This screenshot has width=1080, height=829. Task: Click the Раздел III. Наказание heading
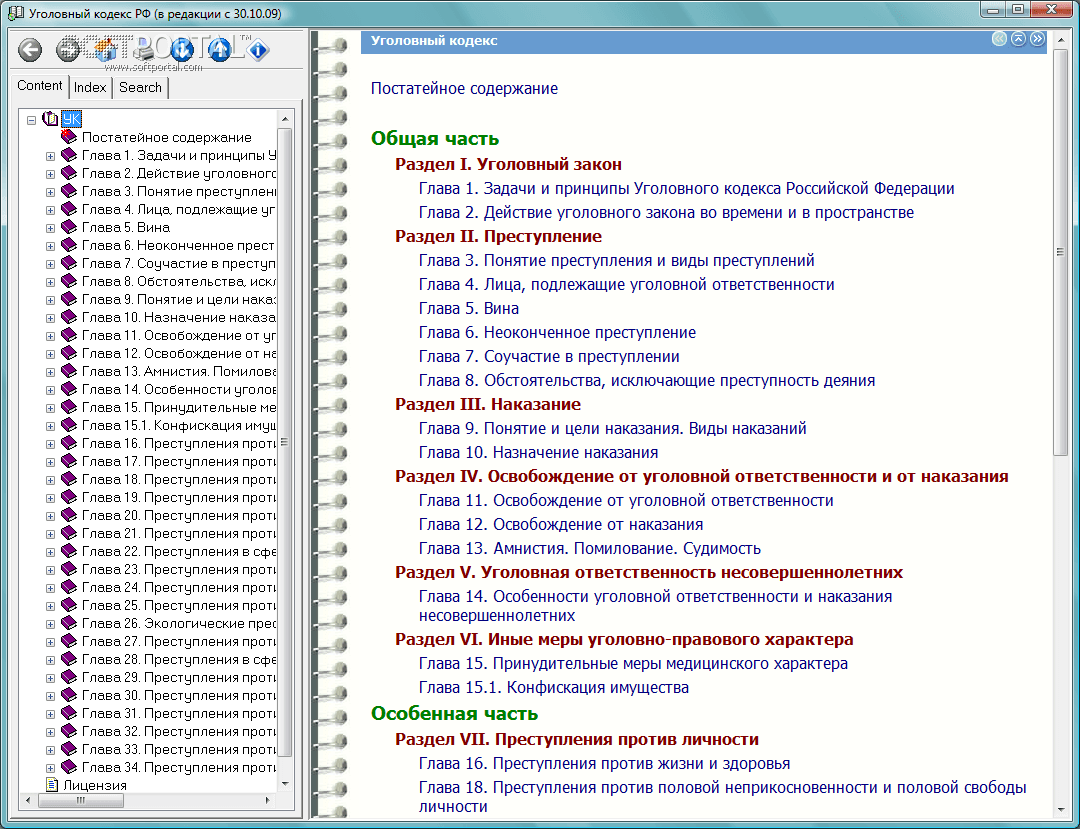[x=488, y=404]
